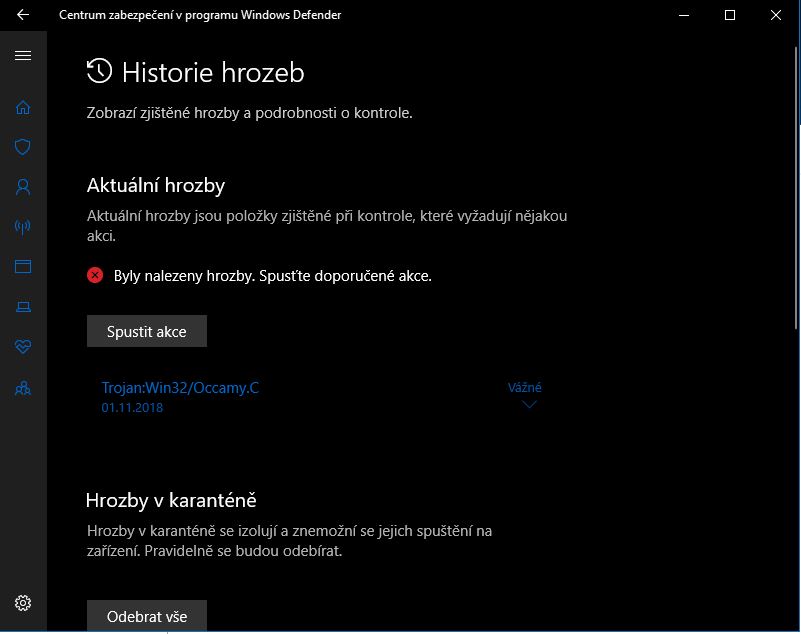Click the Aktuální hrozby heading
Screen dimensions: 801x634
tap(156, 185)
